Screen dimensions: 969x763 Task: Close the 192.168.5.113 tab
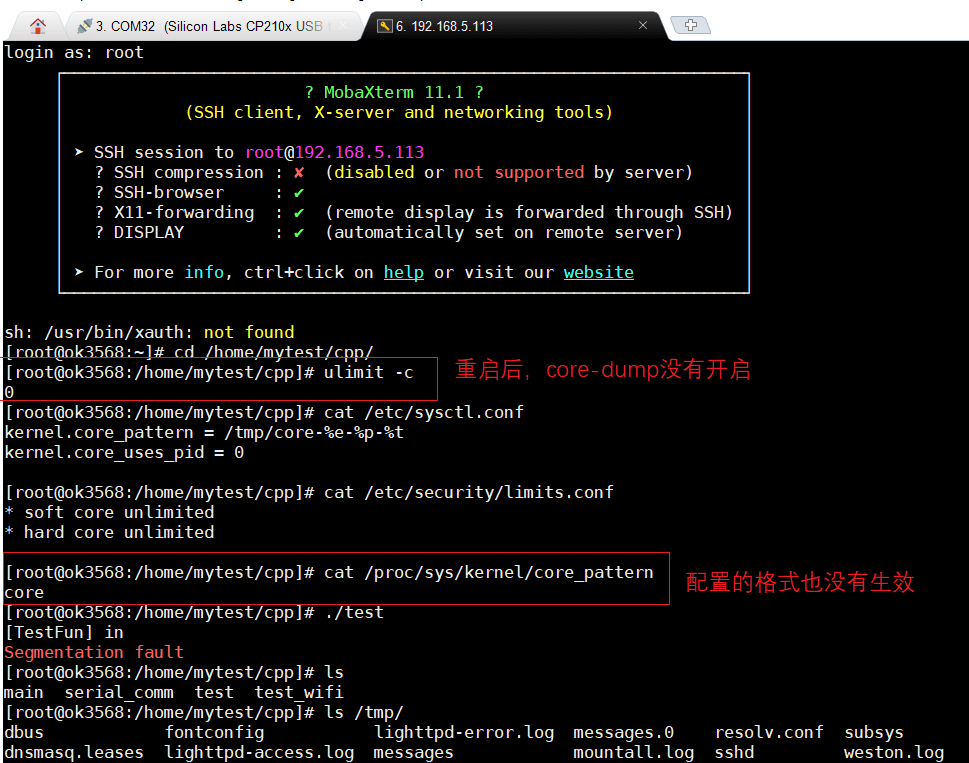(643, 25)
